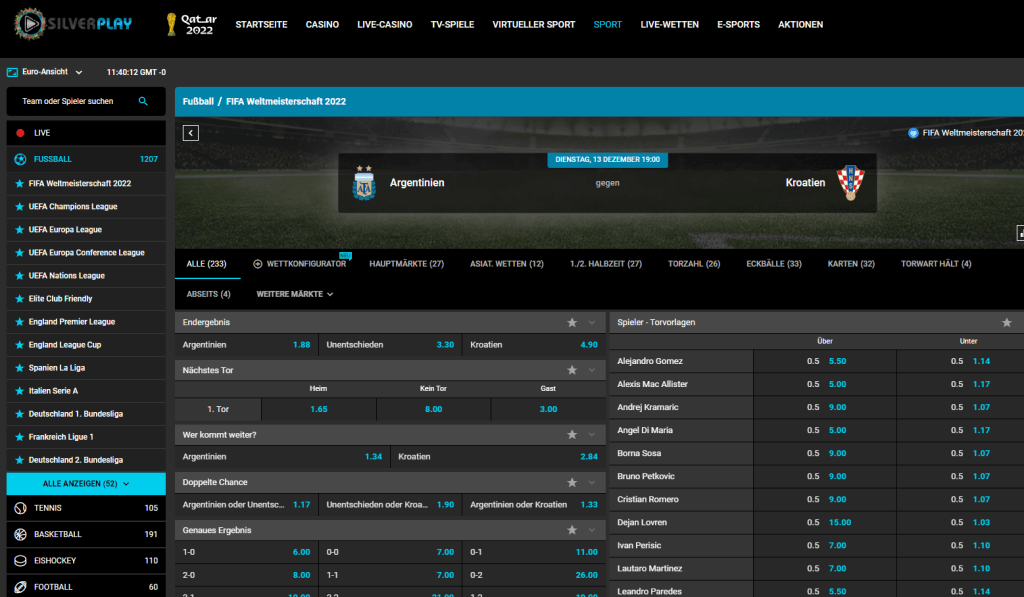
Task: Favorite the Wer kommt weiter market star
Action: pyautogui.click(x=572, y=435)
